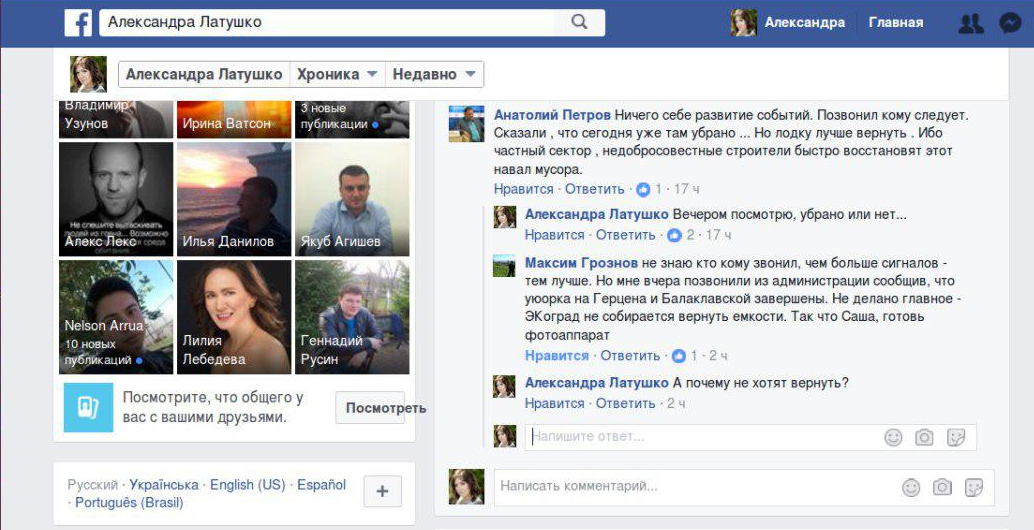Like the 'А почему не хотят вернуть?' comment
The height and width of the screenshot is (530, 1034).
tap(555, 403)
